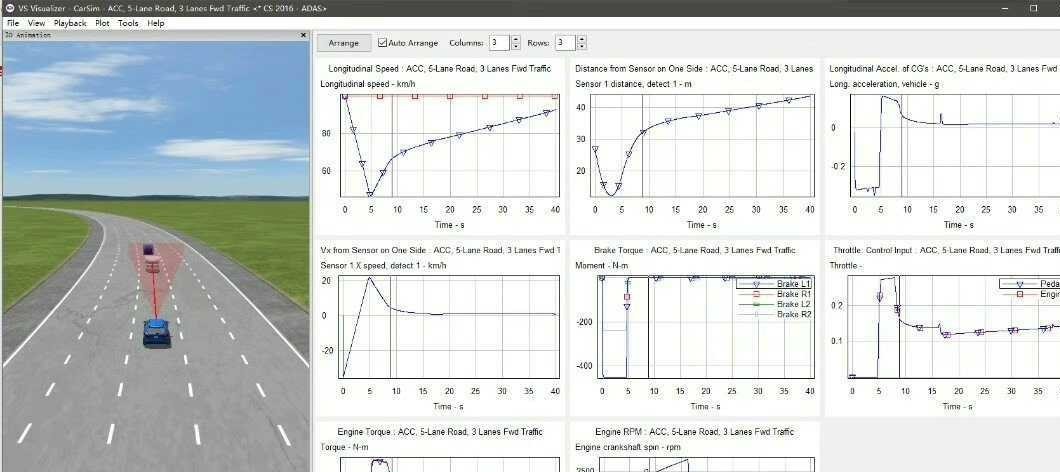
Task: Open the View menu
Action: click(x=37, y=23)
